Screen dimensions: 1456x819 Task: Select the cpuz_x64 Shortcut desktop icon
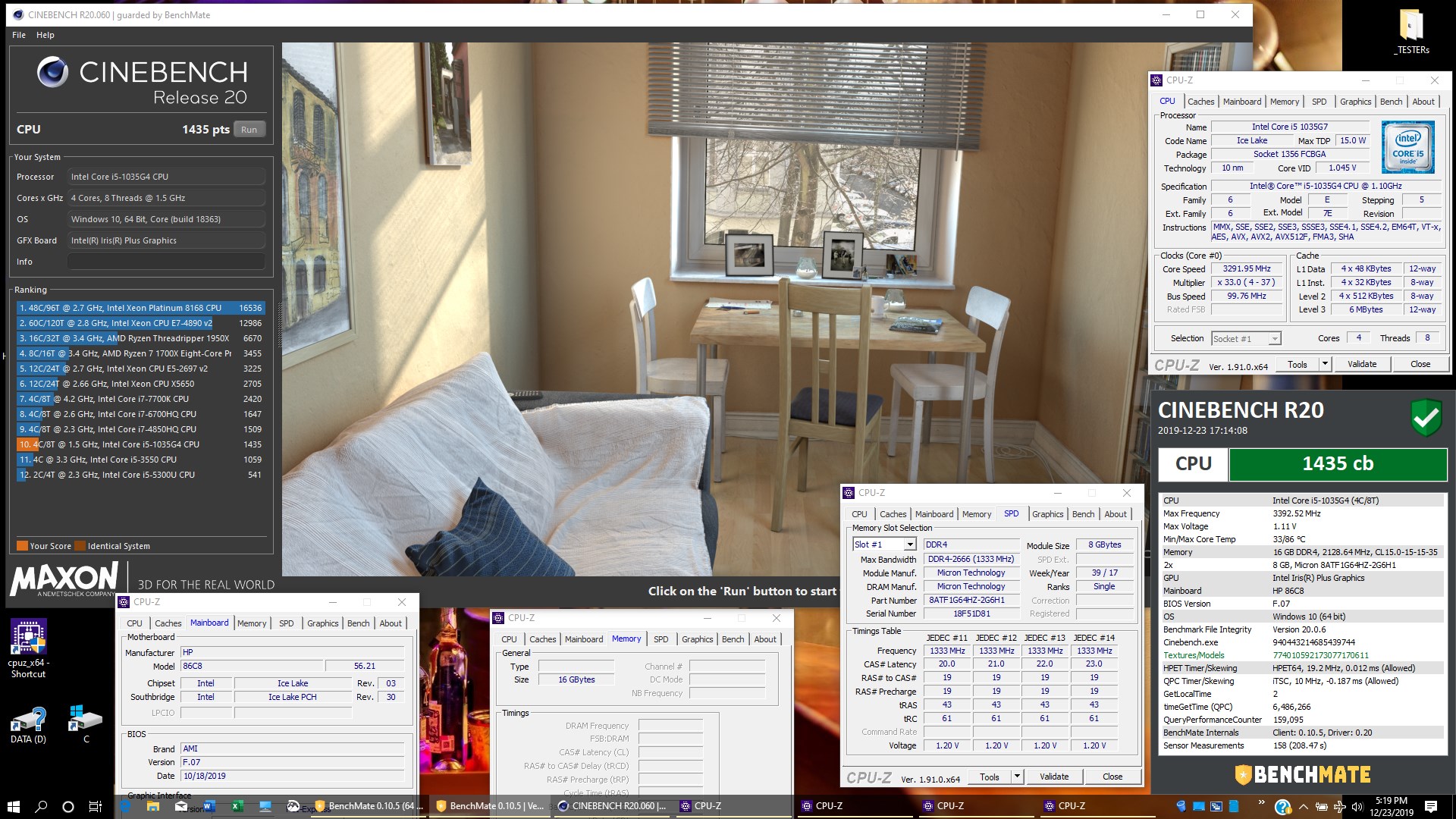click(28, 648)
